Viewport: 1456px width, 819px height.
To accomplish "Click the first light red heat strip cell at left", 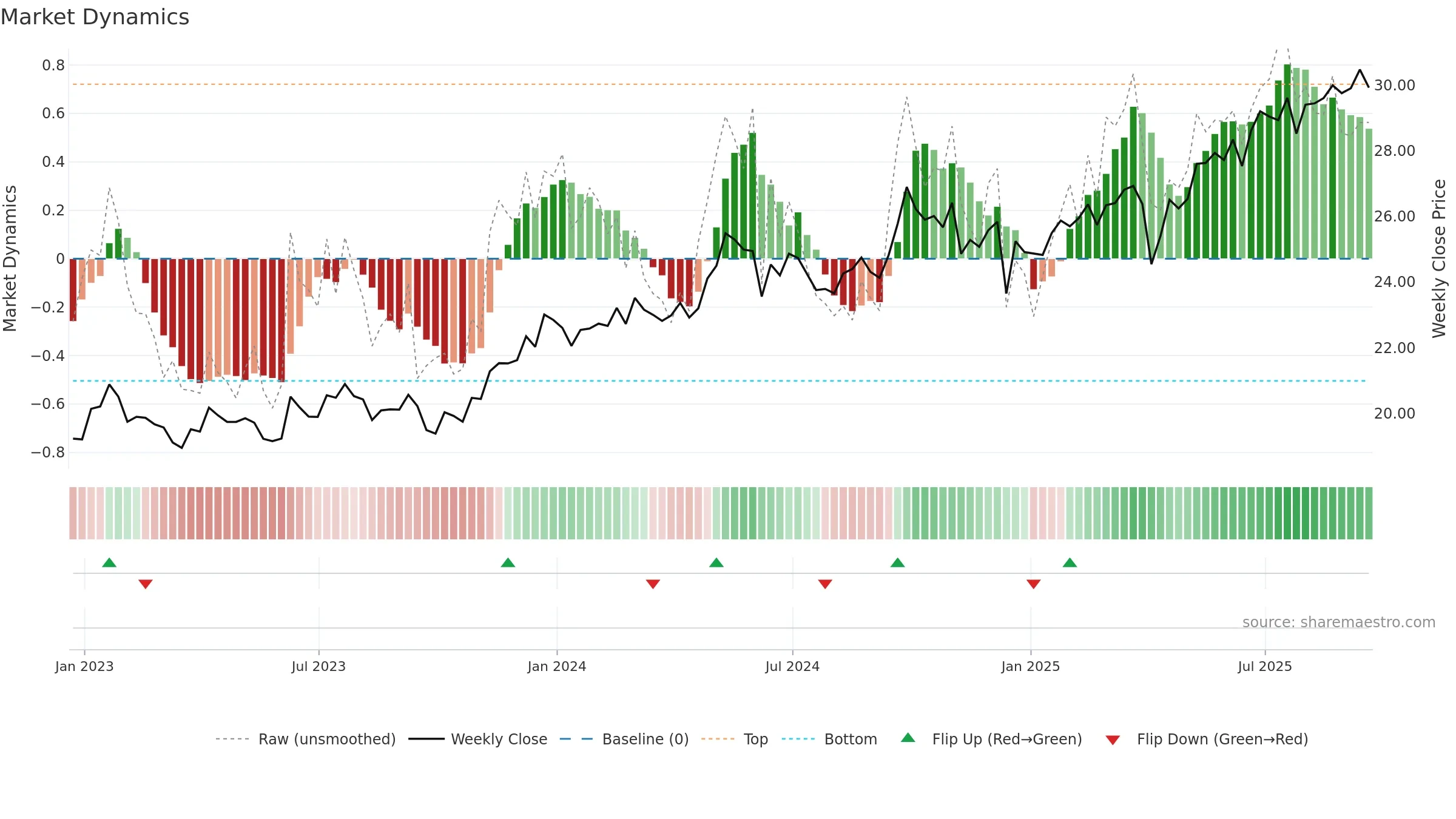I will point(73,513).
